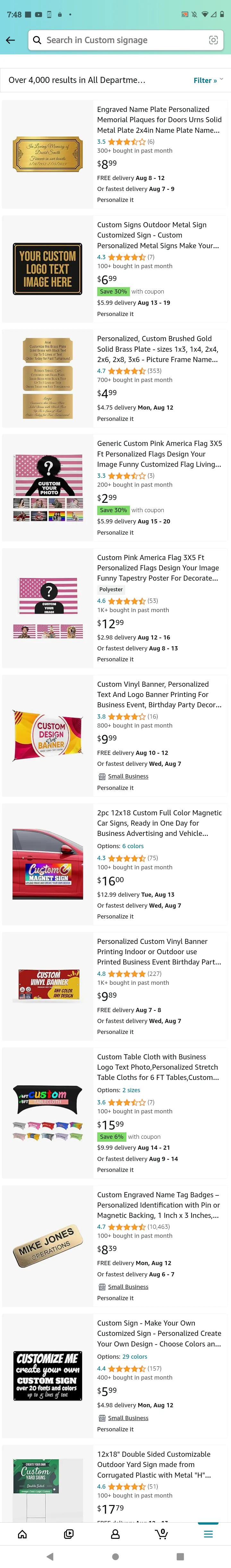This screenshot has width=231, height=1568.
Task: Open the hamburger menu icon
Action: (x=208, y=1534)
